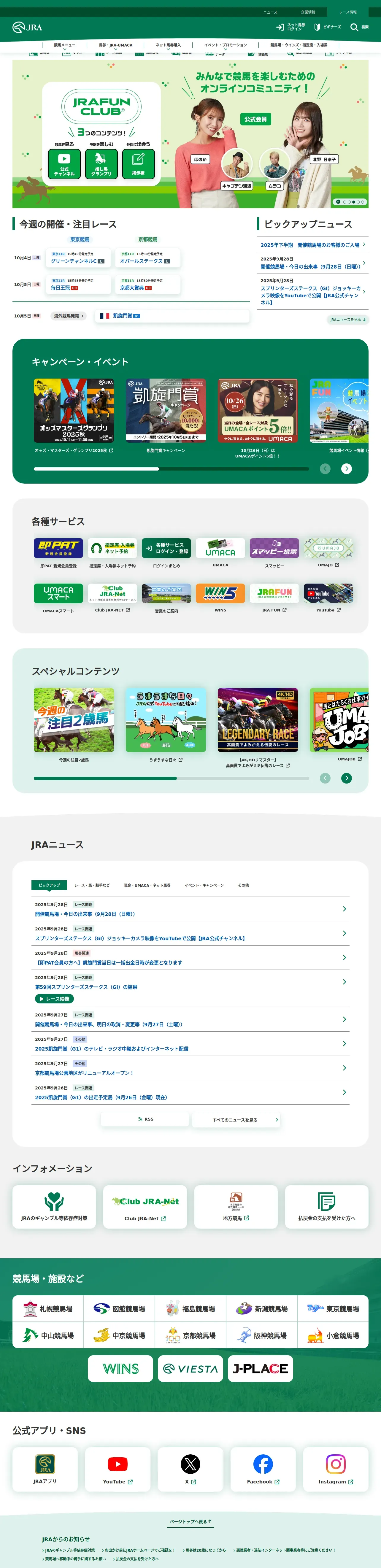Click next arrow in campaign carousel
Viewport: 381px width, 1568px height.
tap(346, 468)
